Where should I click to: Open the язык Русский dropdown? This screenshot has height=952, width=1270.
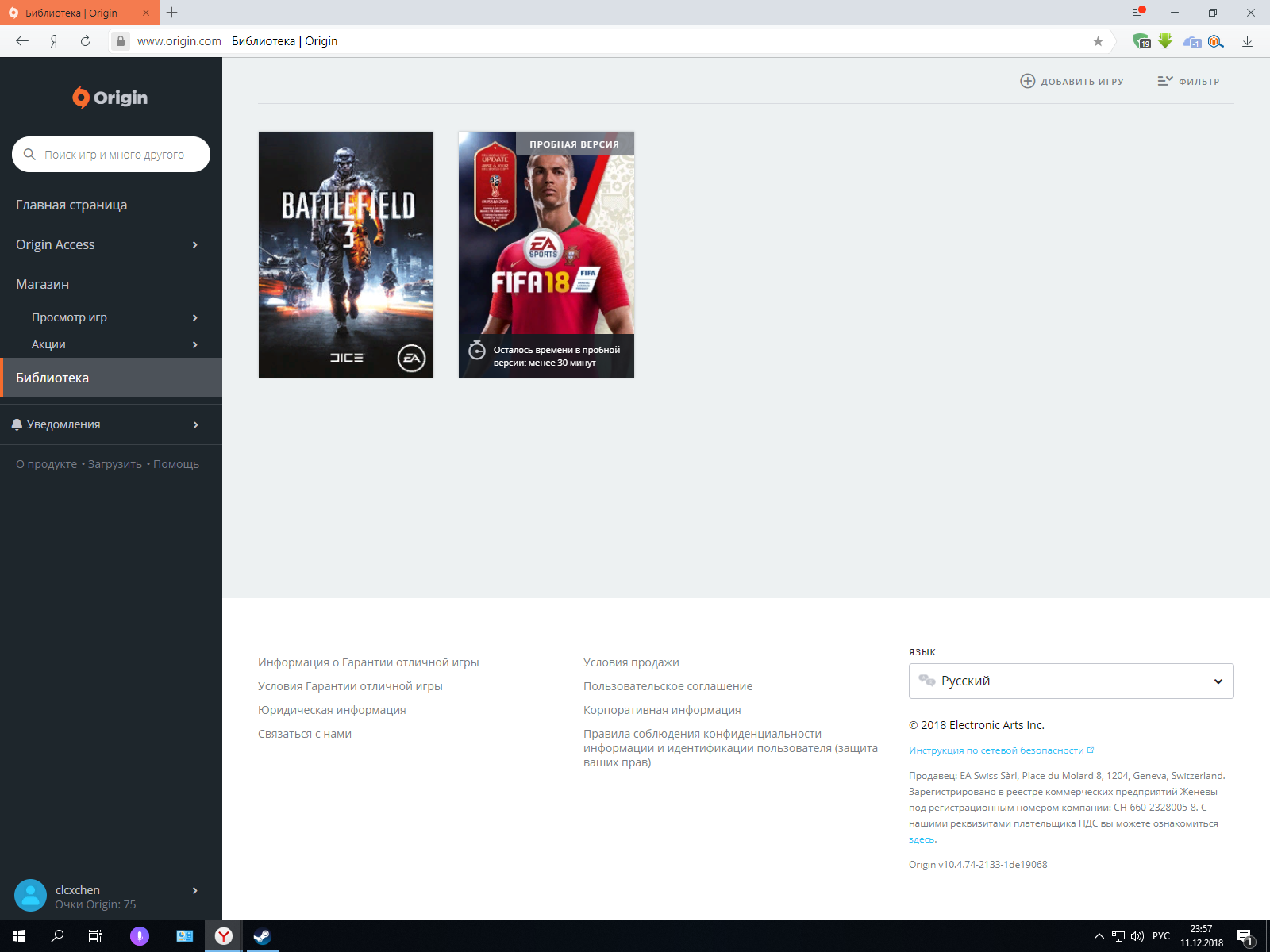pos(1071,681)
